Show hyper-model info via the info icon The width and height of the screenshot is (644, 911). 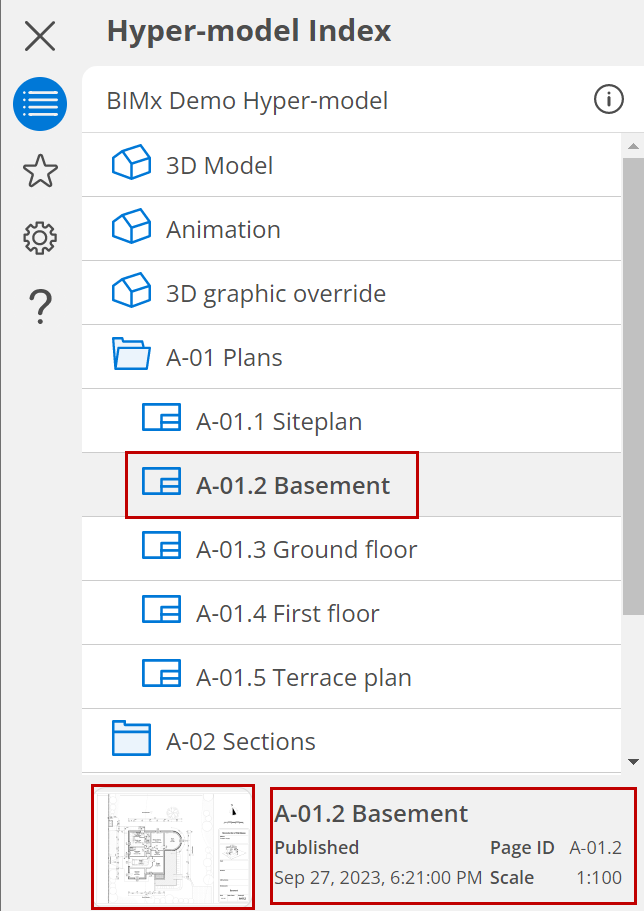click(x=608, y=100)
